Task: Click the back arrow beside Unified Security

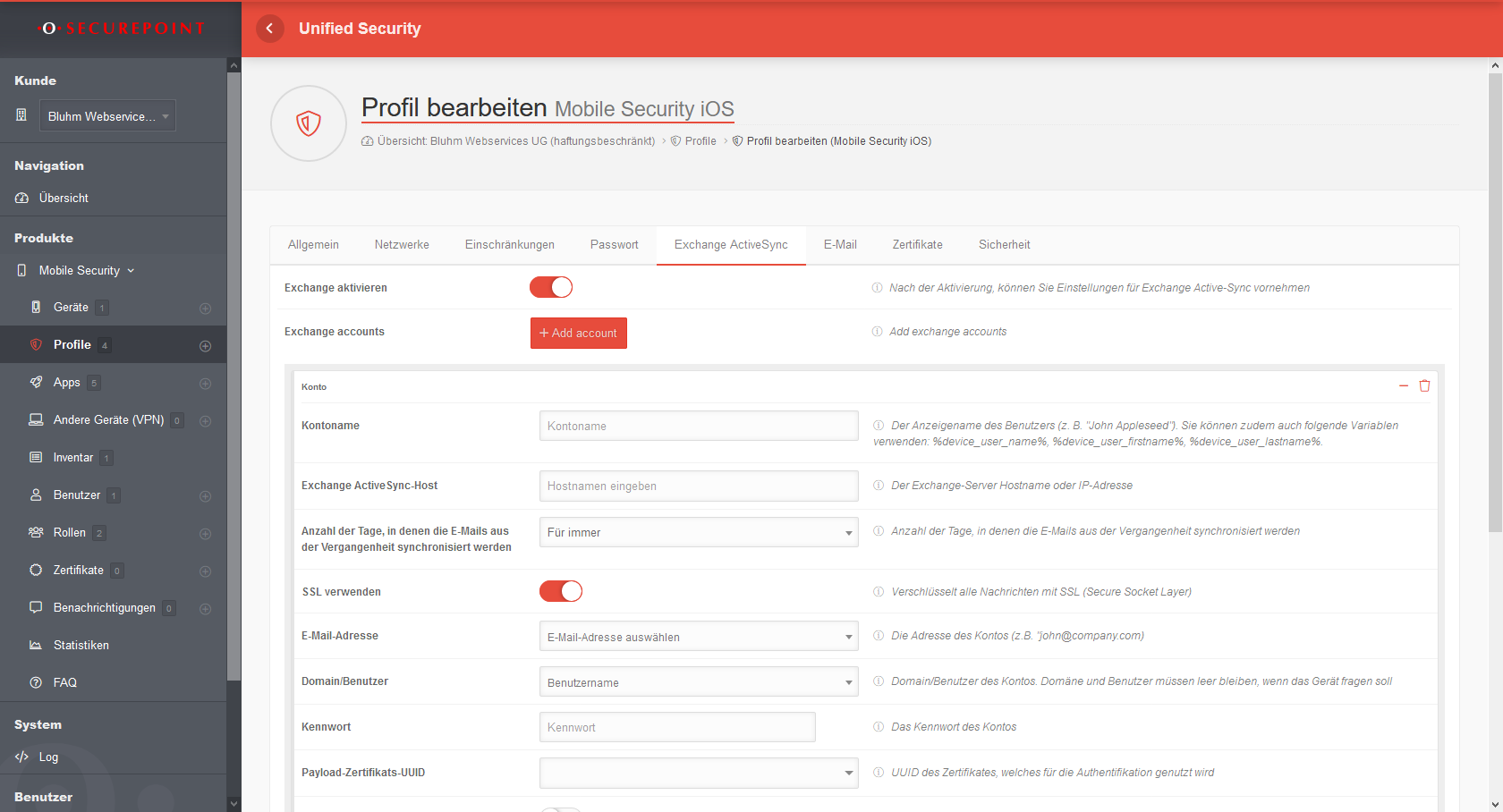Action: click(269, 29)
